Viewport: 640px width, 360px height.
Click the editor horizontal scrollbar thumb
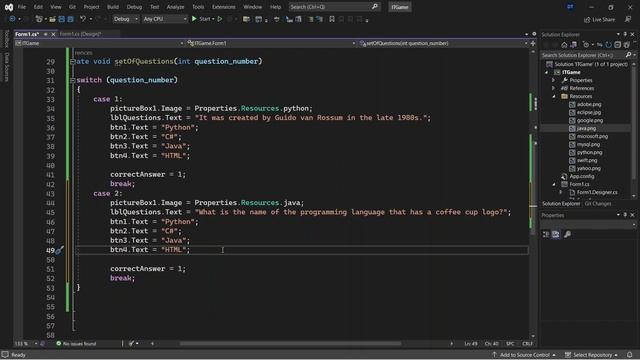pyautogui.click(x=291, y=344)
